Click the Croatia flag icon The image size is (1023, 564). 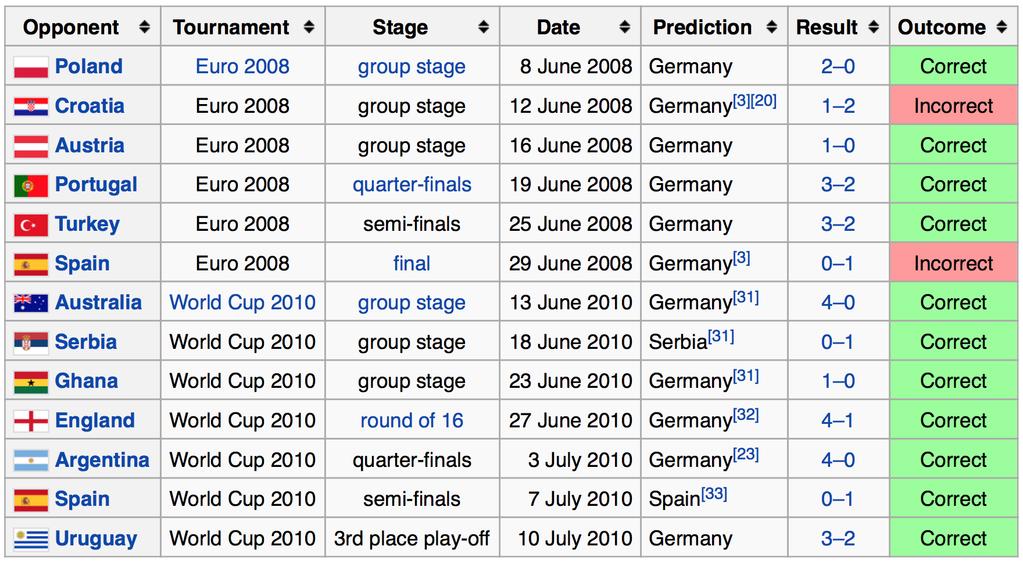(x=31, y=106)
